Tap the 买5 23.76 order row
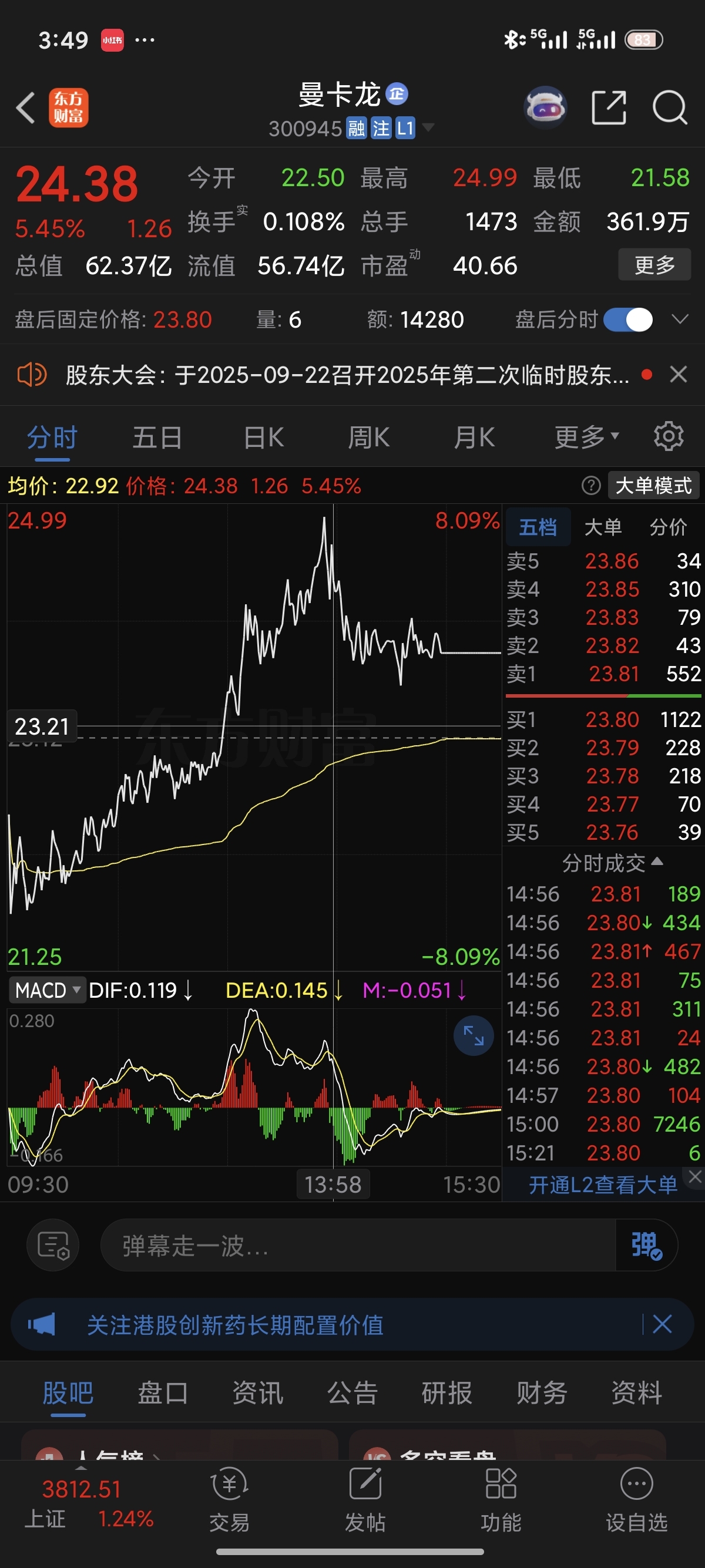 pos(603,832)
